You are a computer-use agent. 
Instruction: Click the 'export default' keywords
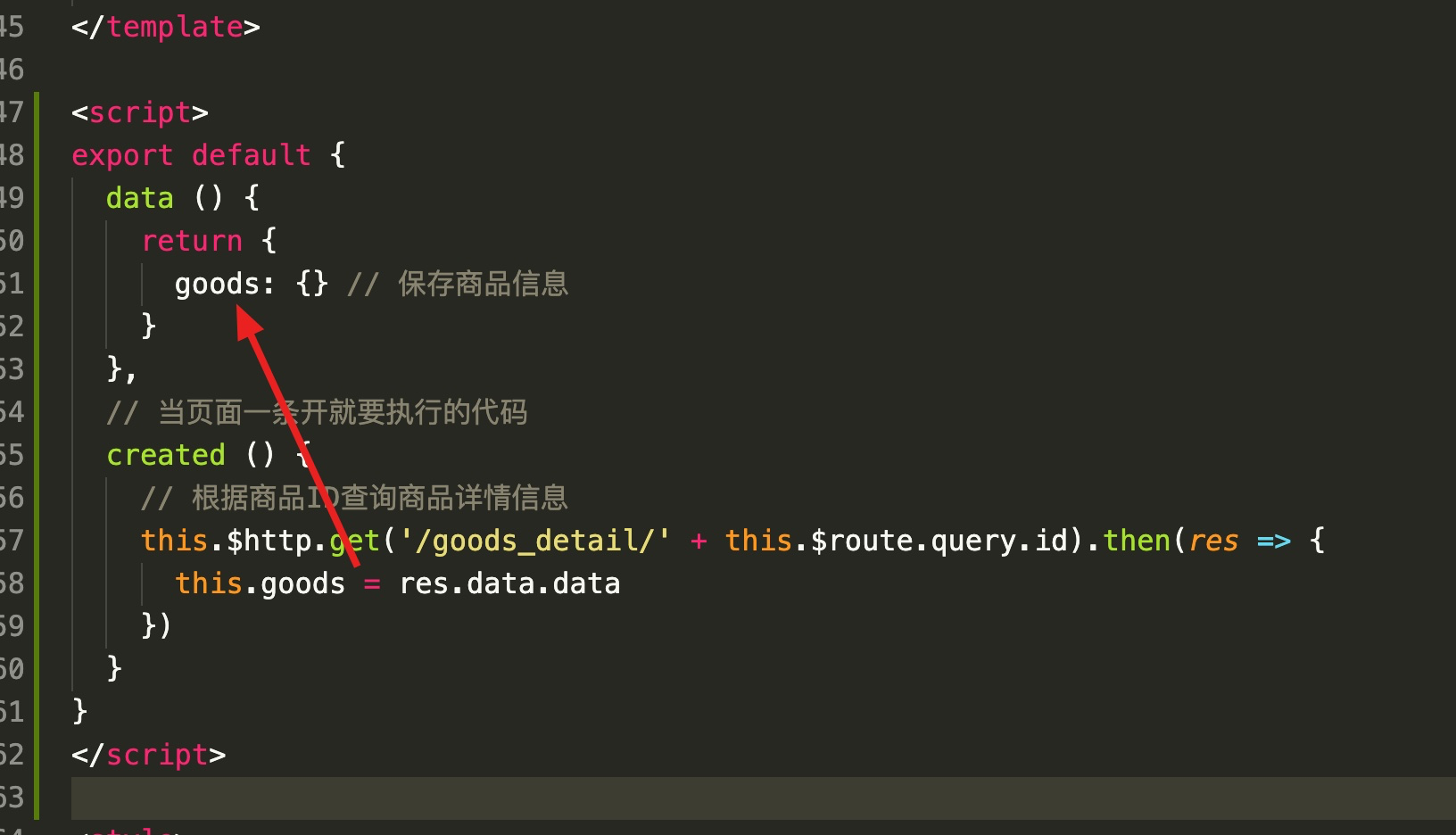point(191,155)
